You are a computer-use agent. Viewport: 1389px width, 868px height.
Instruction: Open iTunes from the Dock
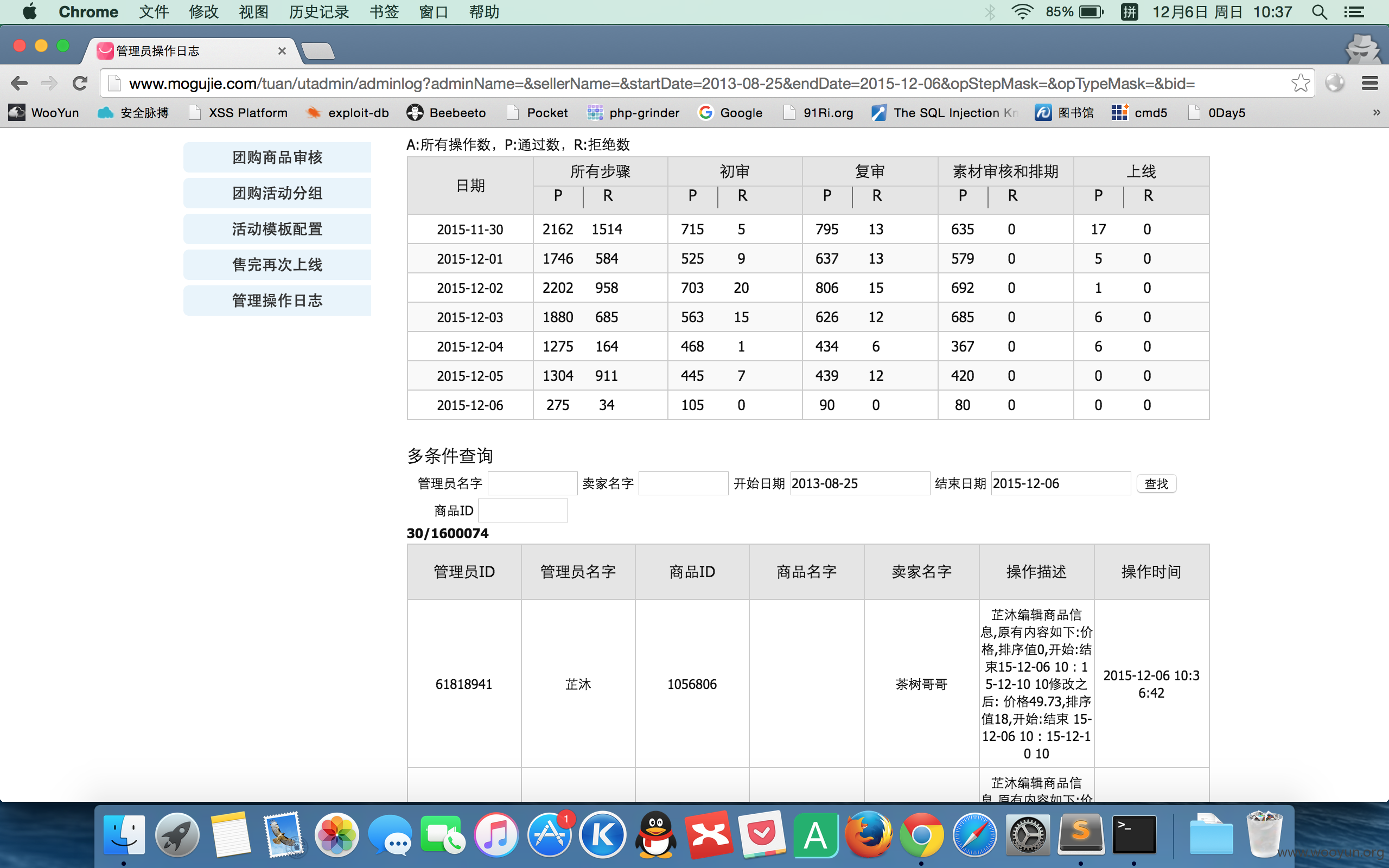pos(496,834)
